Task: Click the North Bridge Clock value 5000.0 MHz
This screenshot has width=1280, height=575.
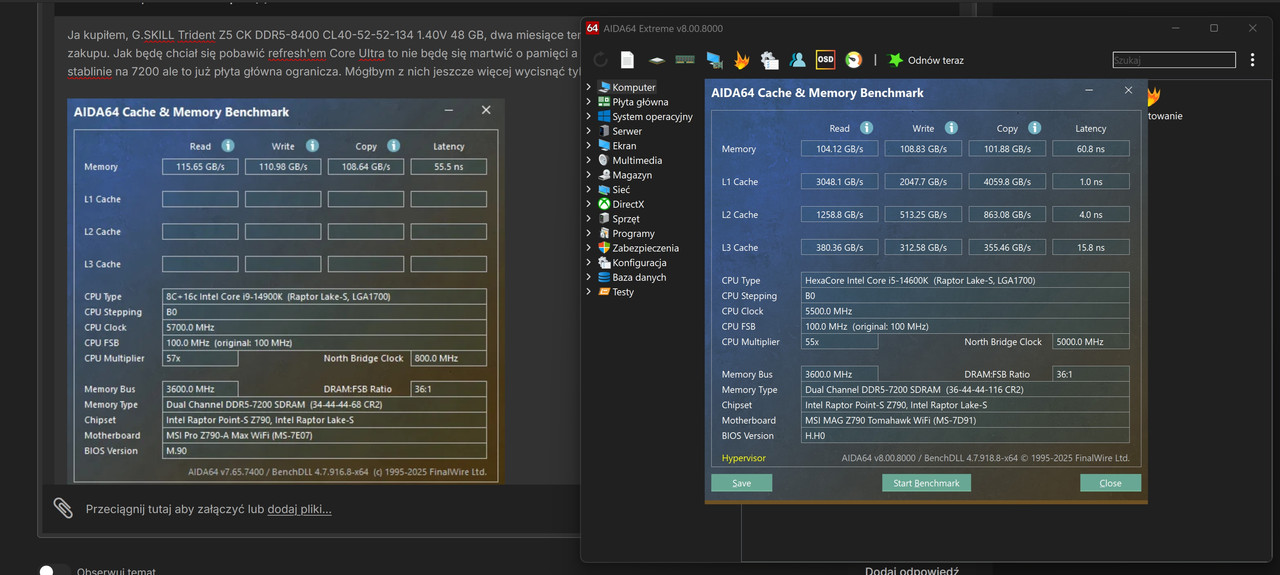Action: click(x=1091, y=342)
